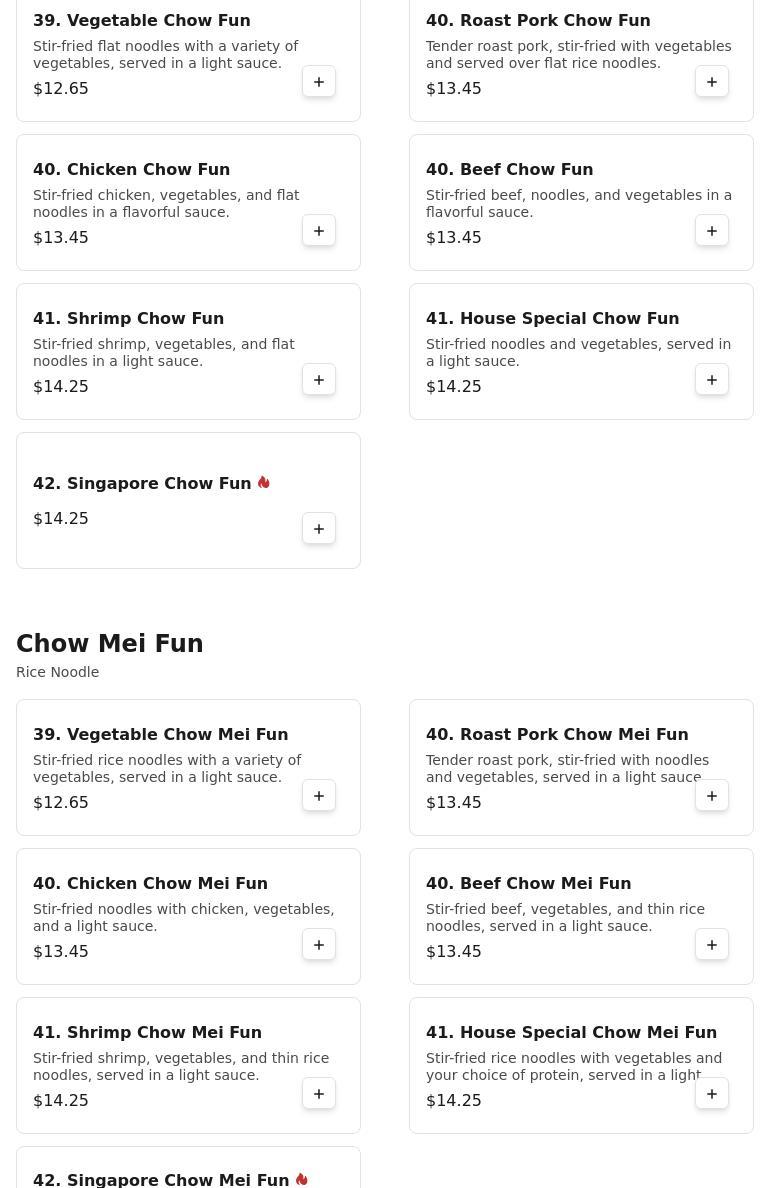Add House Special Chow Mei Fun

pyautogui.click(x=712, y=1094)
